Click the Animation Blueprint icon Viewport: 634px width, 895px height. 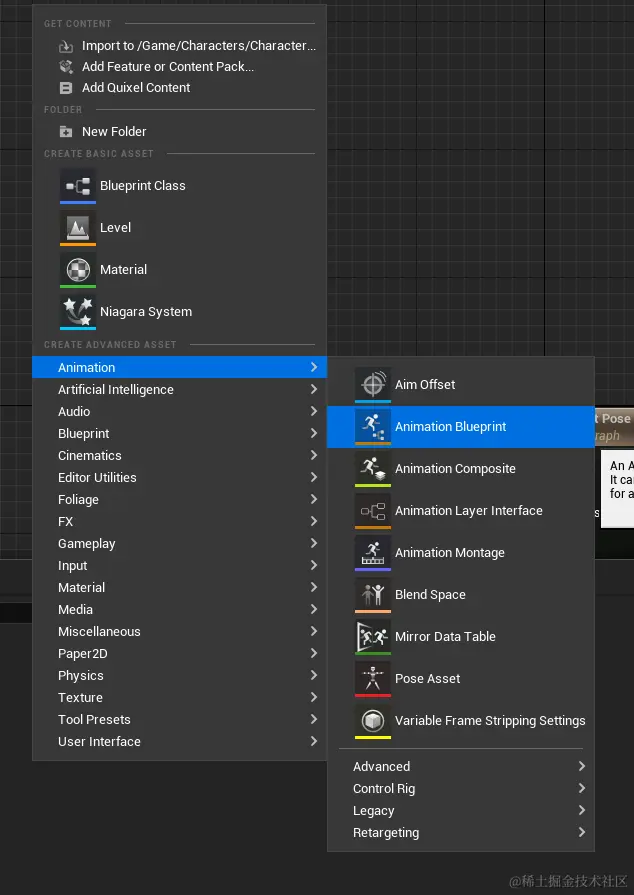click(x=373, y=426)
